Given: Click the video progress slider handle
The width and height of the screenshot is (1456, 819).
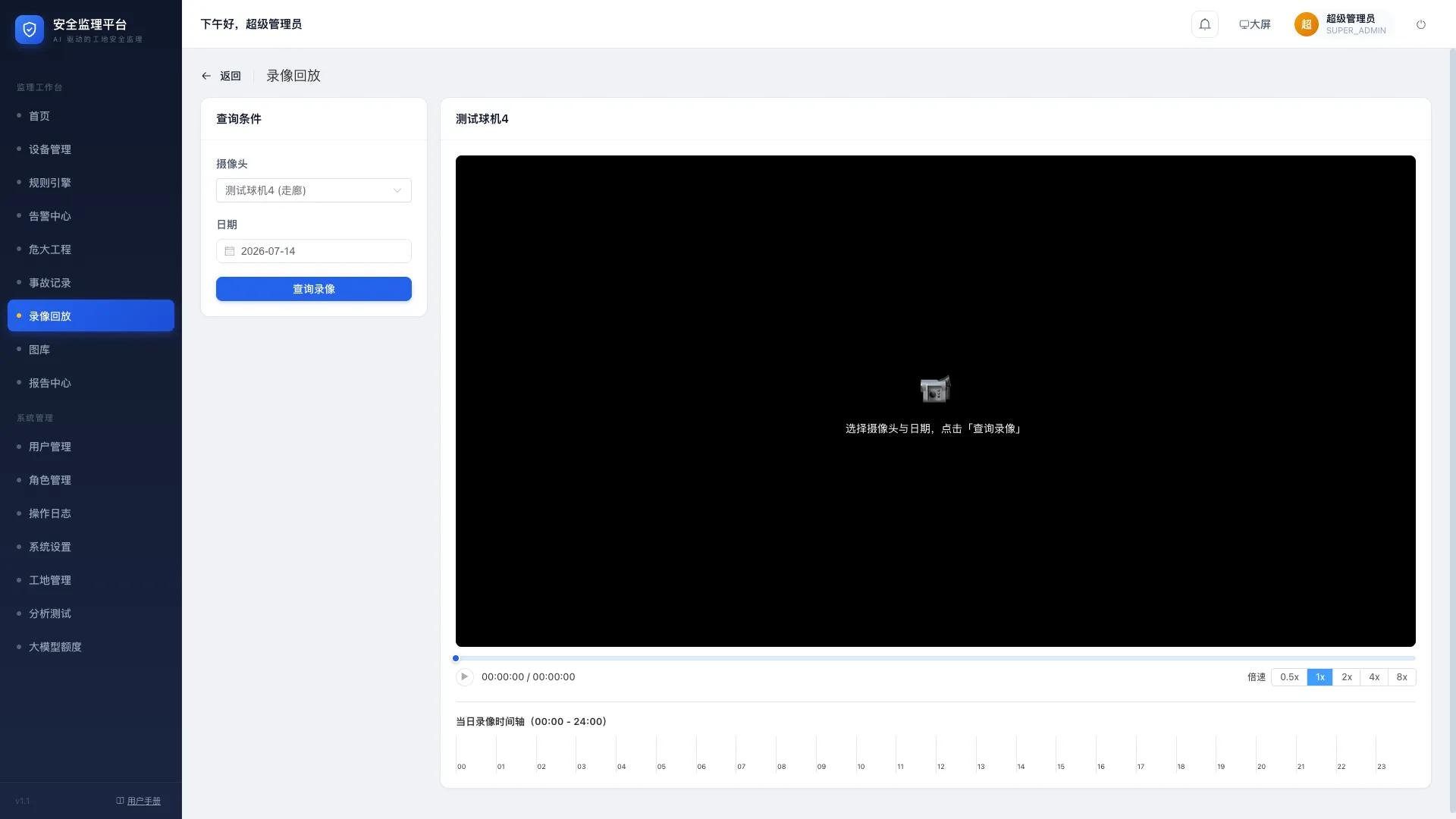Looking at the screenshot, I should click(x=456, y=658).
